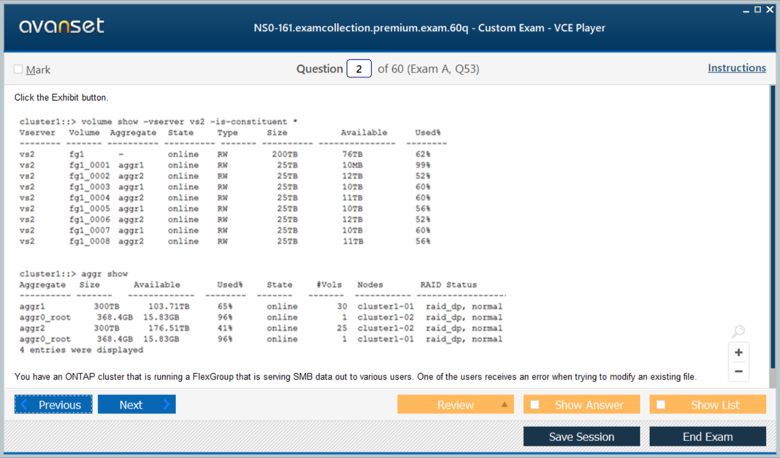Minimize the VCE Player window
This screenshot has height=458, width=780.
[746, 10]
